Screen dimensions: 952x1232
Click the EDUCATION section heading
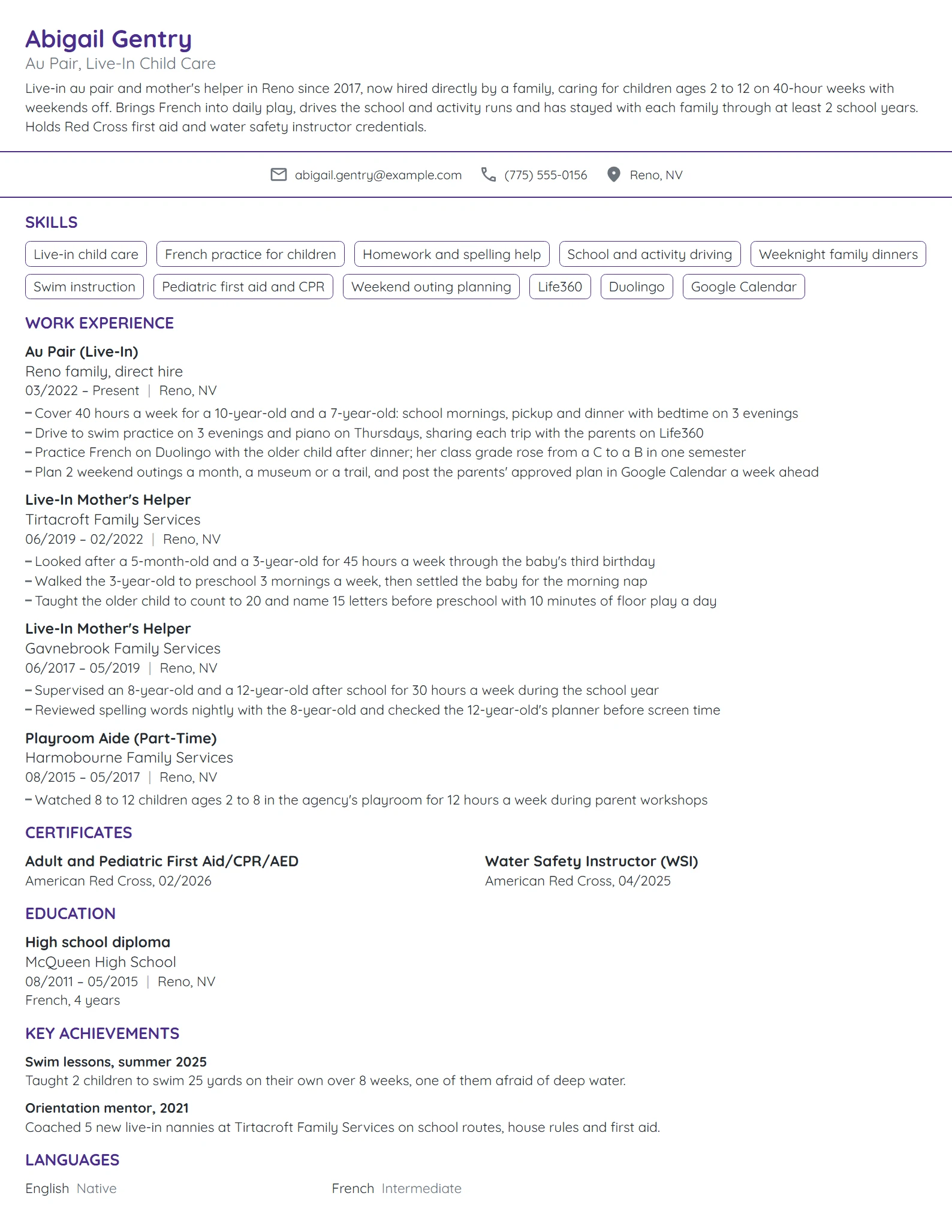coord(70,914)
